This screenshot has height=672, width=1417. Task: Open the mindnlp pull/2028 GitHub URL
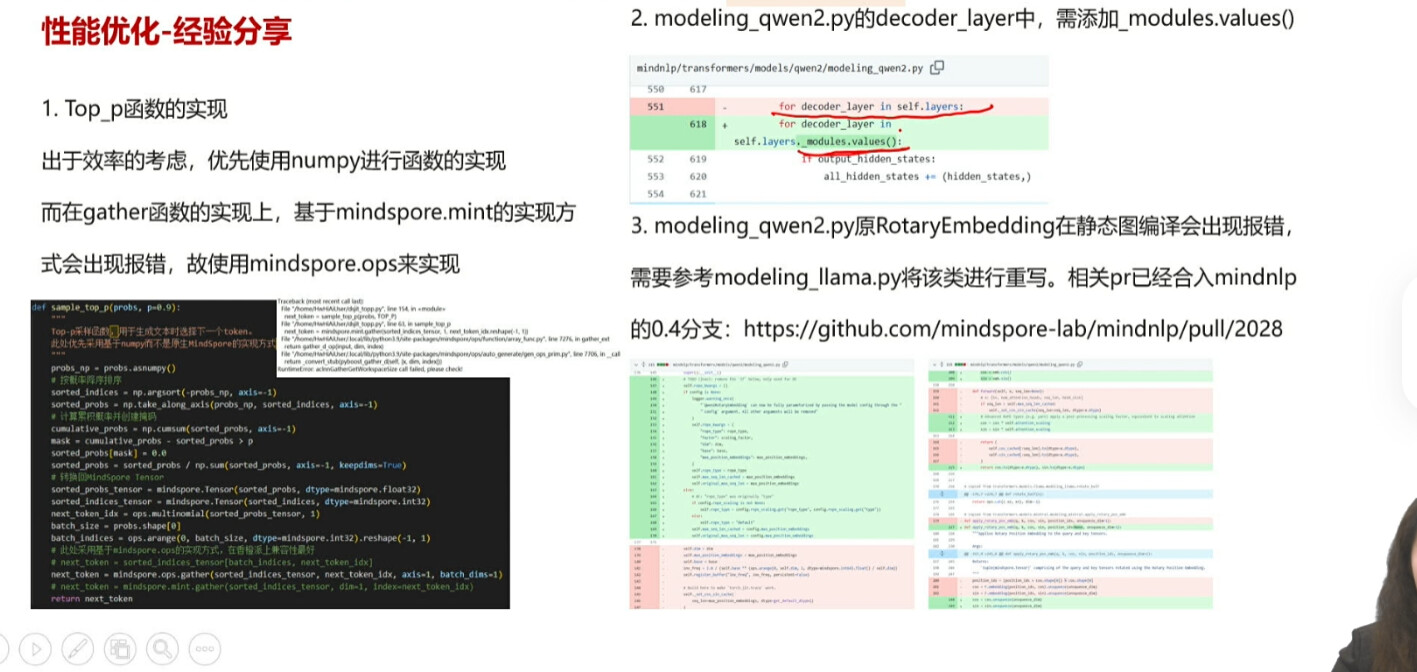(x=1013, y=329)
